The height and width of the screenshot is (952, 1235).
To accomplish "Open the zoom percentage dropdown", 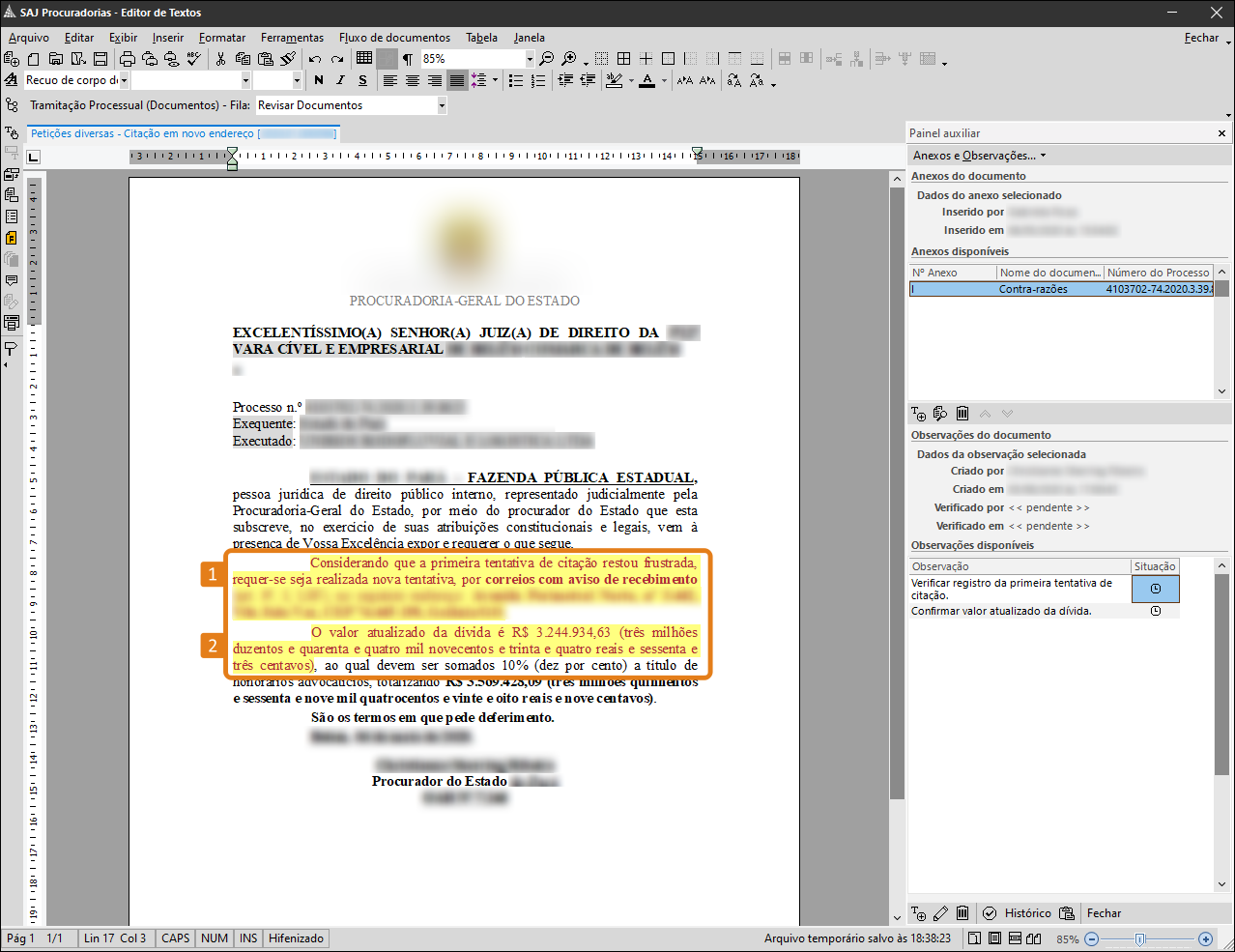I will tap(530, 59).
